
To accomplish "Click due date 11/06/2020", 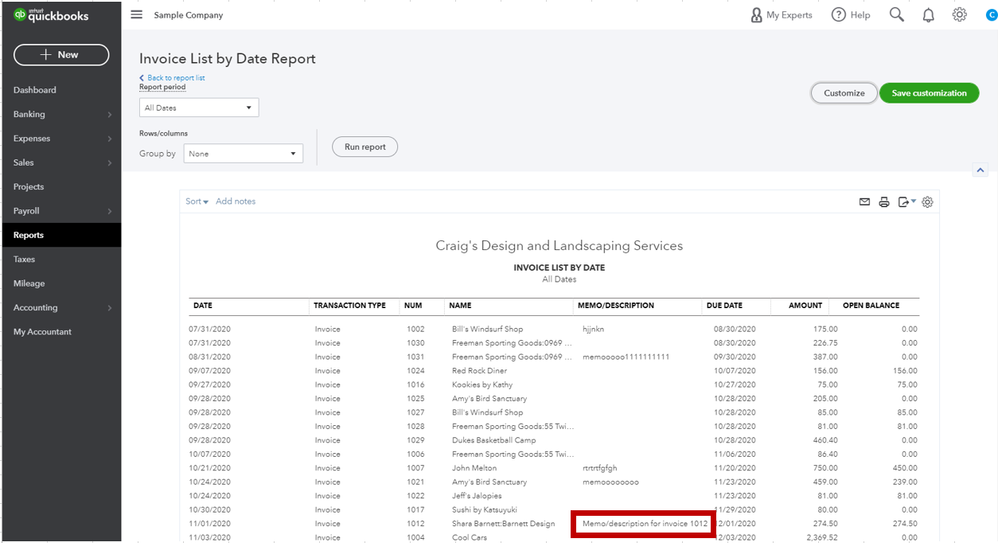I will pos(734,454).
